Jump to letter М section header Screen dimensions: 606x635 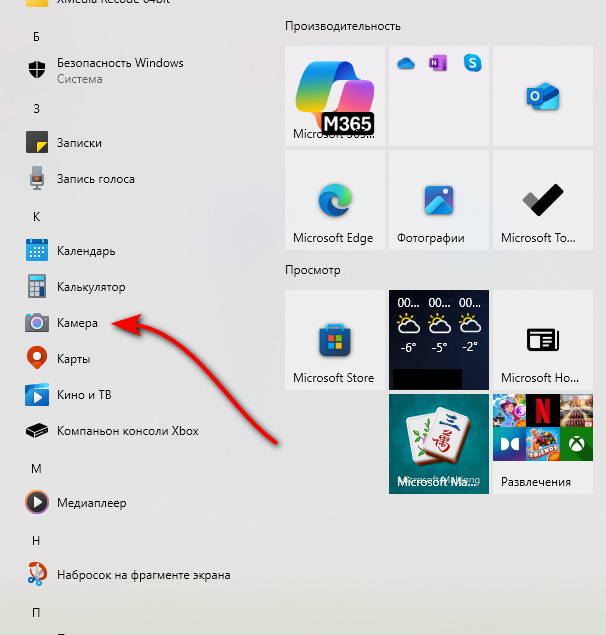[x=36, y=469]
